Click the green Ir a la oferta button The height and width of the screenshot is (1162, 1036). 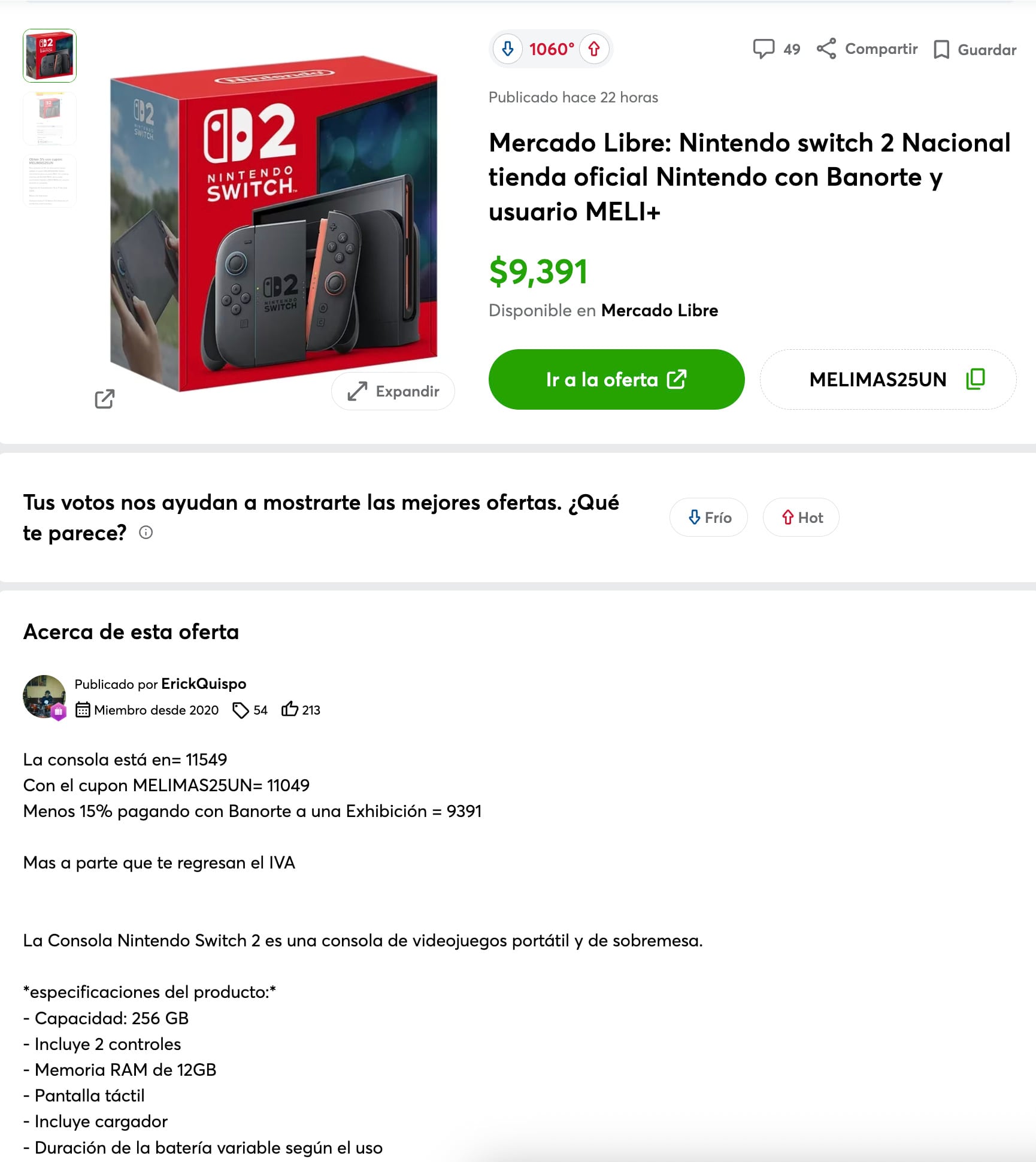click(616, 380)
